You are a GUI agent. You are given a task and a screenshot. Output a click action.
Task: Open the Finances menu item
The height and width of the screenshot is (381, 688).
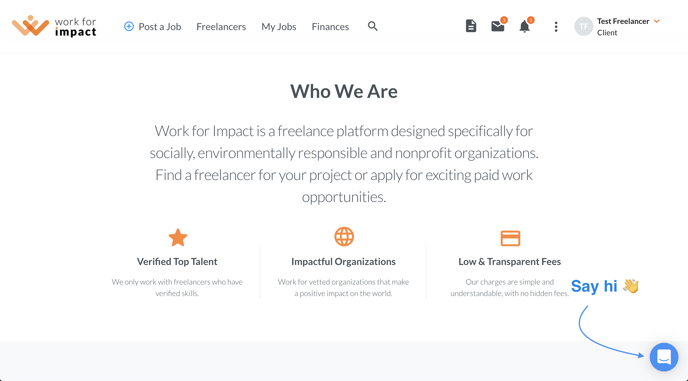[x=330, y=27]
